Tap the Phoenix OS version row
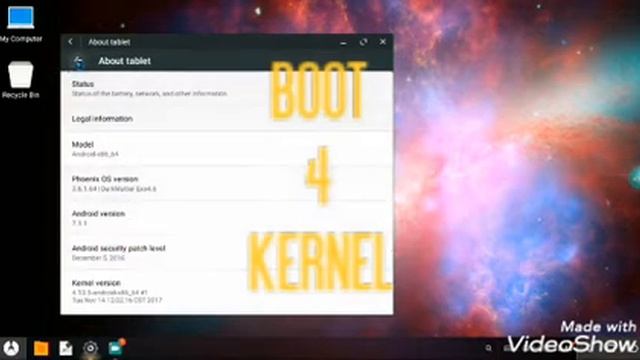The height and width of the screenshot is (360, 640). [227, 184]
